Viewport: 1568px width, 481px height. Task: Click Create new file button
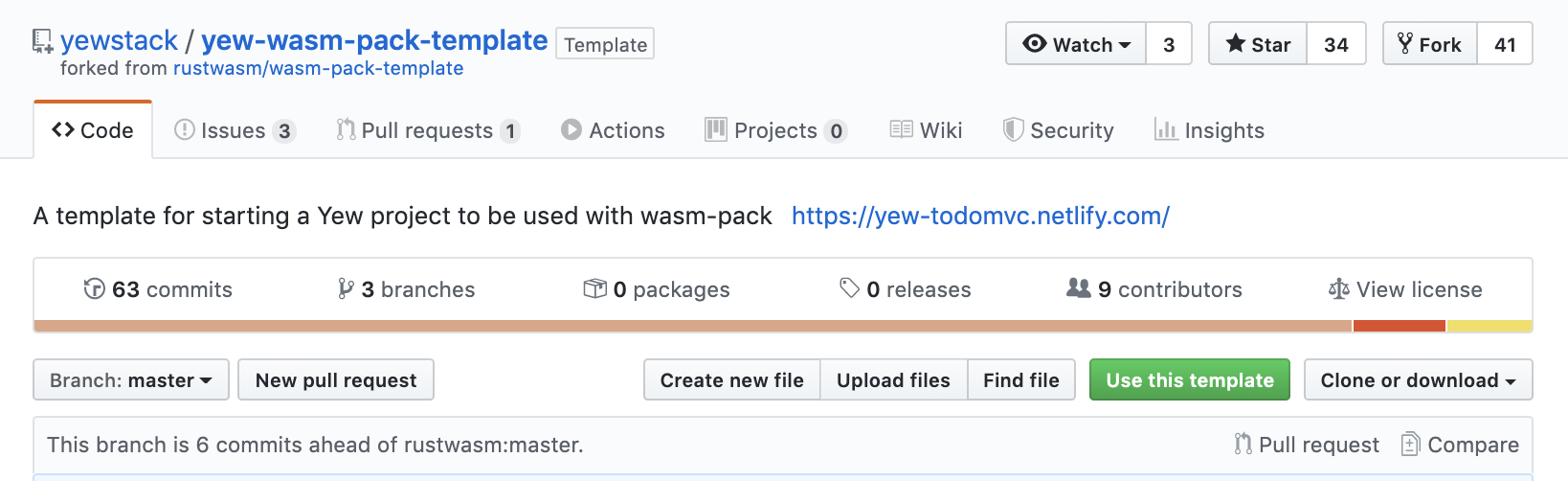pyautogui.click(x=732, y=379)
